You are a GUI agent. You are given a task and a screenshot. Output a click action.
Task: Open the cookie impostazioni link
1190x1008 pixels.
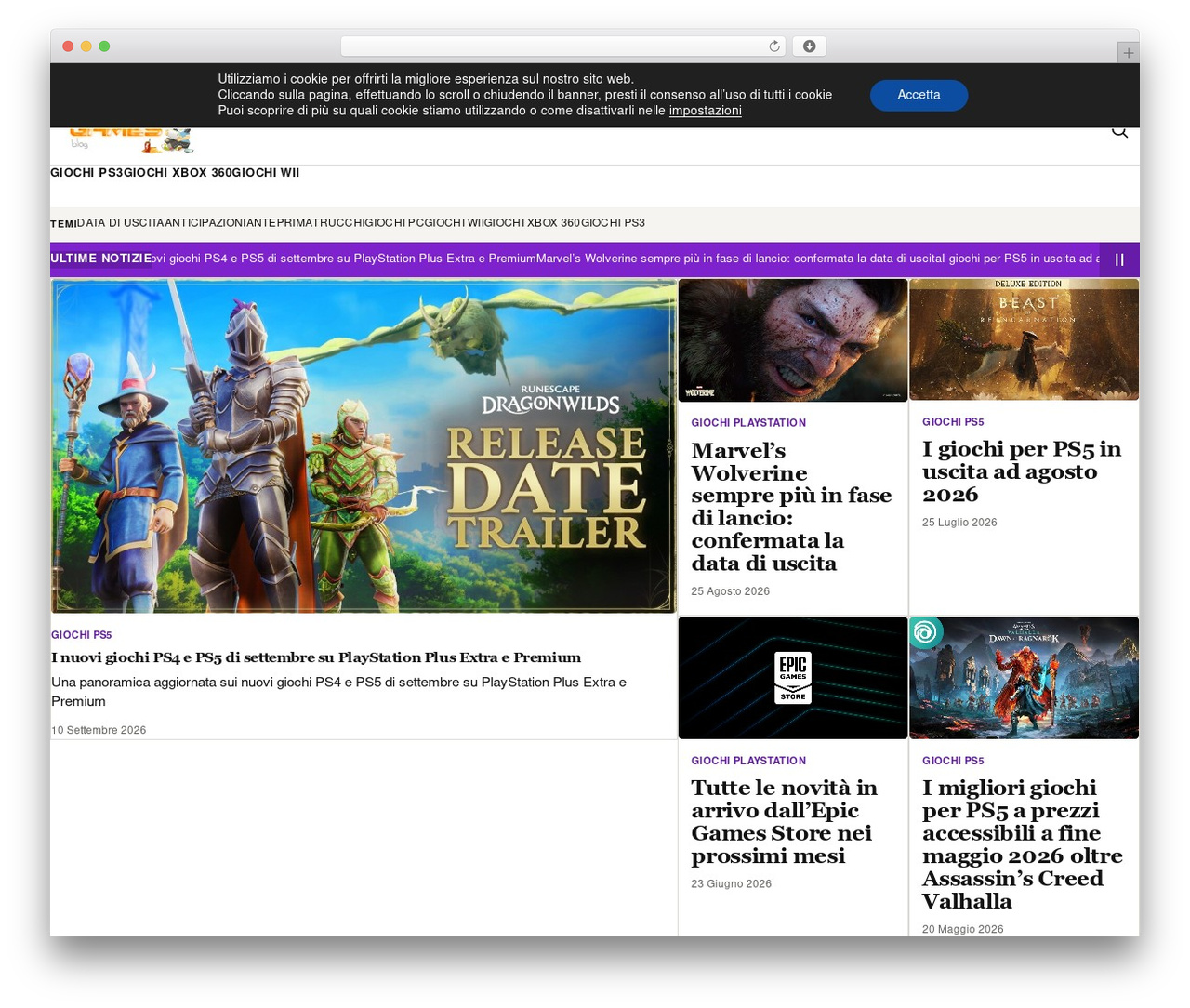tap(705, 111)
